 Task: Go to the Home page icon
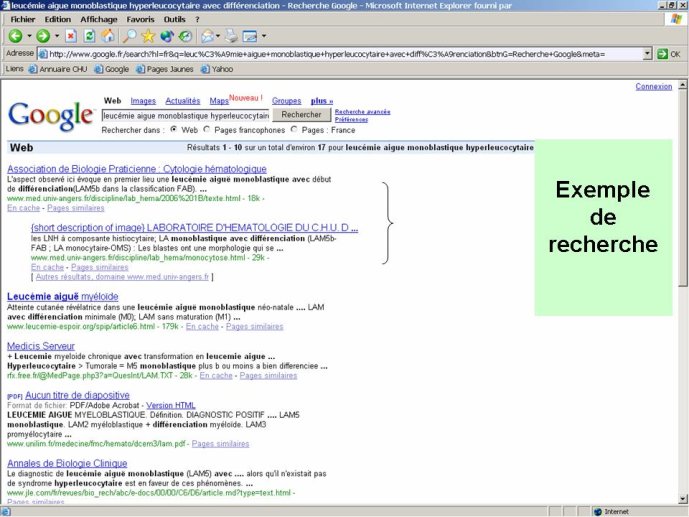(108, 36)
